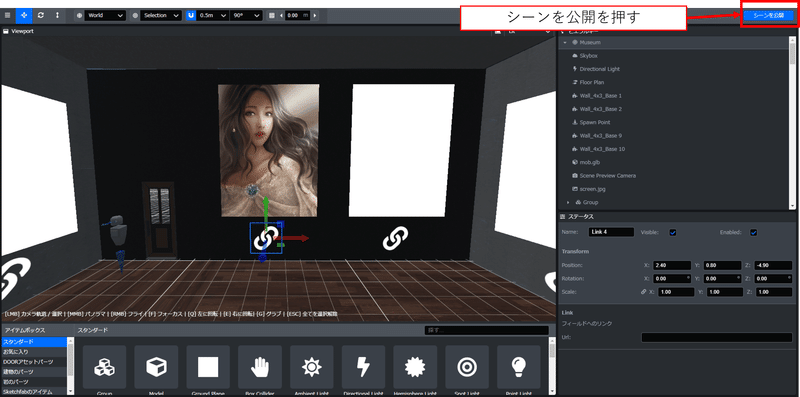Collapse the Museum tree node

[x=565, y=42]
